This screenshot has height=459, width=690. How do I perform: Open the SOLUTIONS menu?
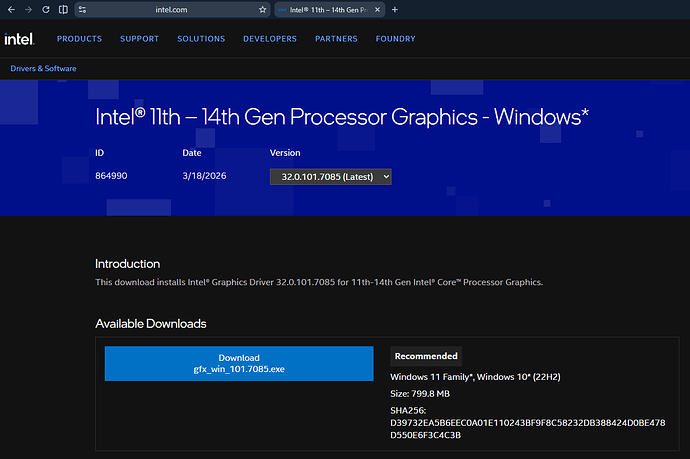[201, 39]
